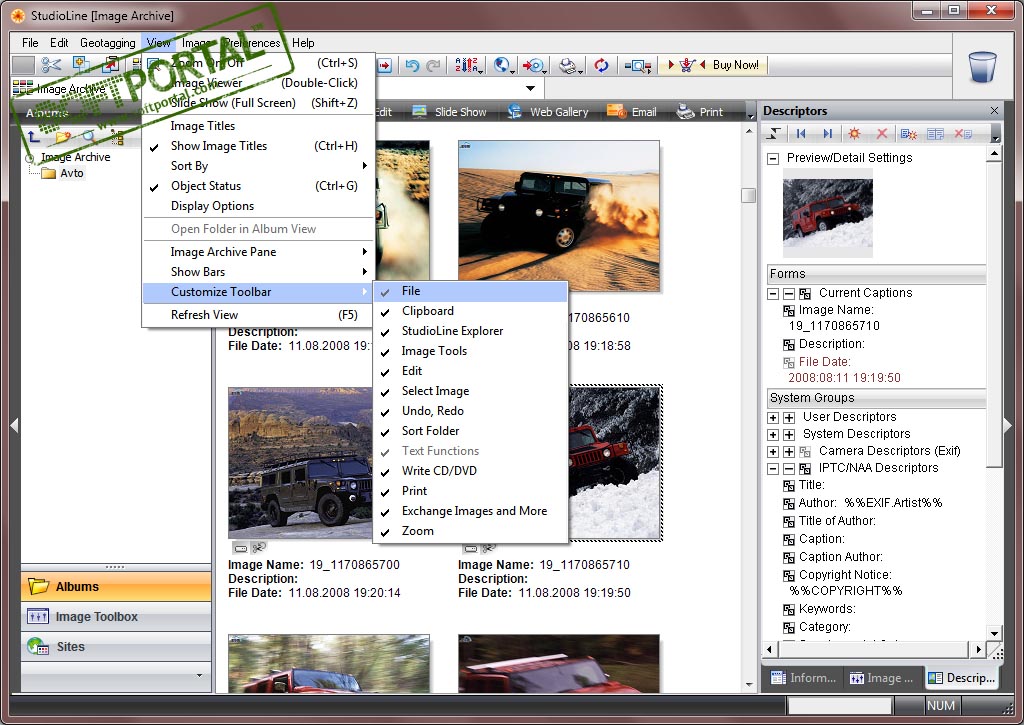
Task: Click the red-blue refresh arrows icon
Action: tap(601, 65)
